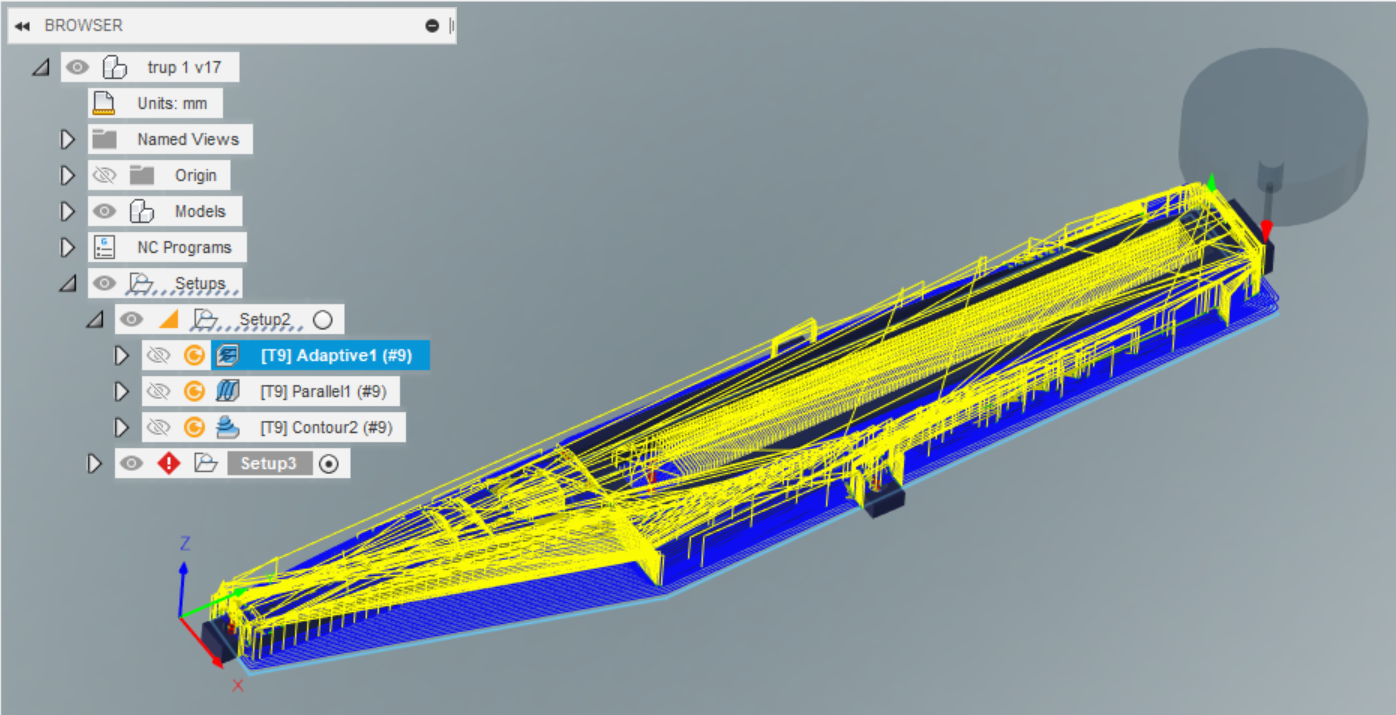The image size is (1396, 715).
Task: Toggle visibility of Parallel1 toolpath
Action: pos(158,391)
